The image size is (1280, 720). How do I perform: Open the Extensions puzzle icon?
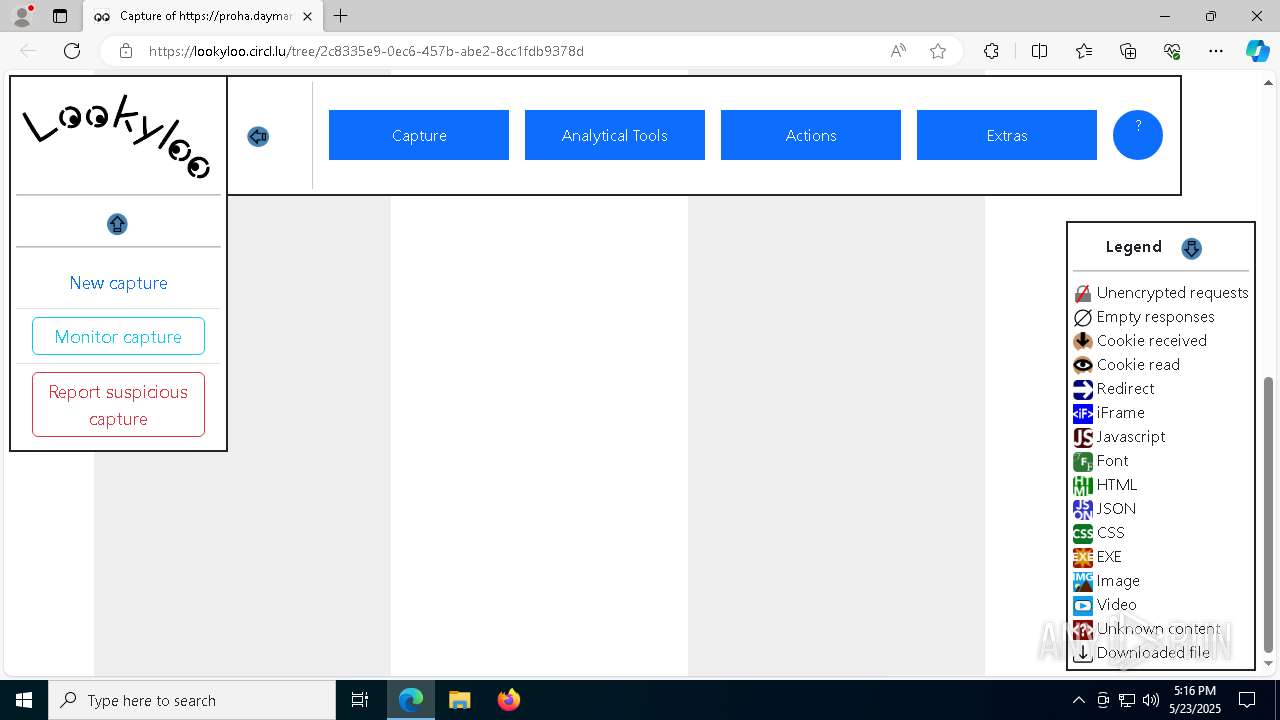tap(991, 51)
